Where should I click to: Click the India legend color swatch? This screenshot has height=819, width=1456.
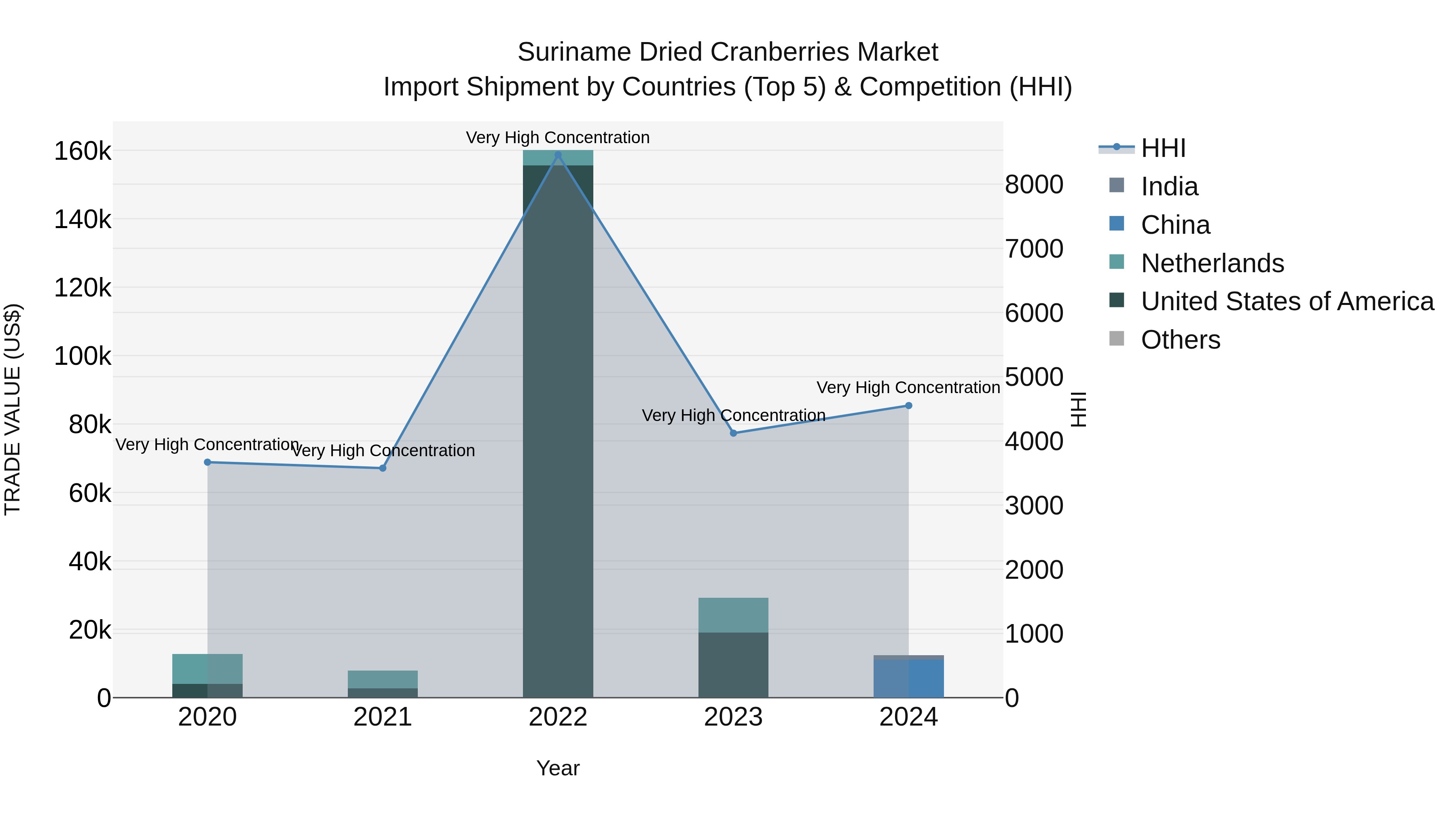click(1117, 185)
